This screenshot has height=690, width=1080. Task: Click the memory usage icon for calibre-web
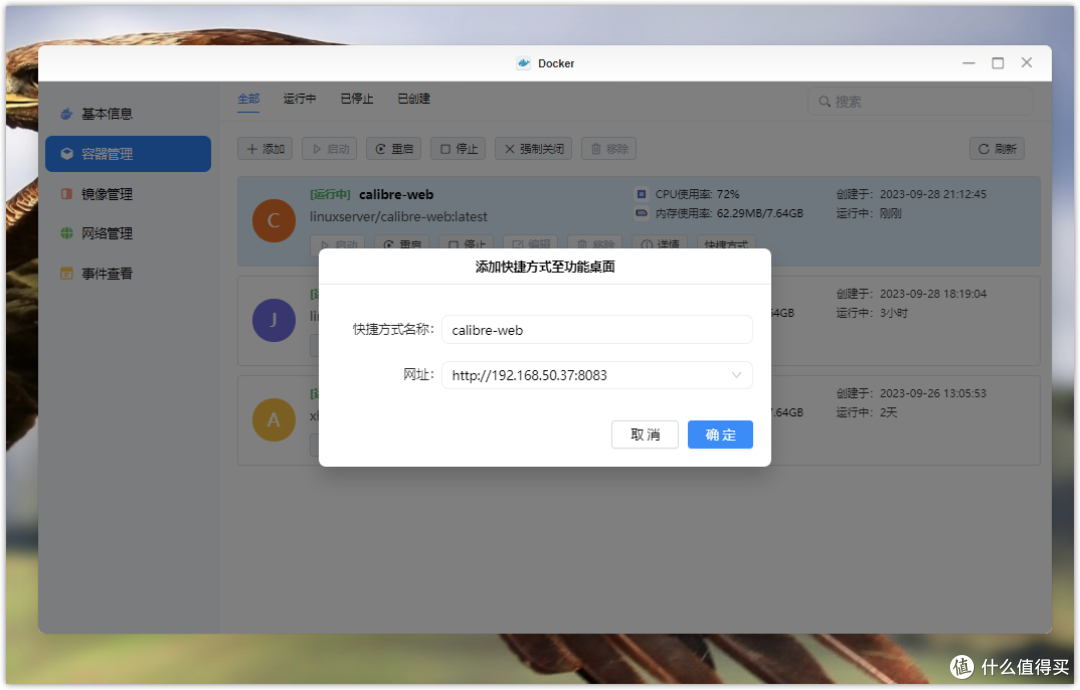[x=641, y=213]
